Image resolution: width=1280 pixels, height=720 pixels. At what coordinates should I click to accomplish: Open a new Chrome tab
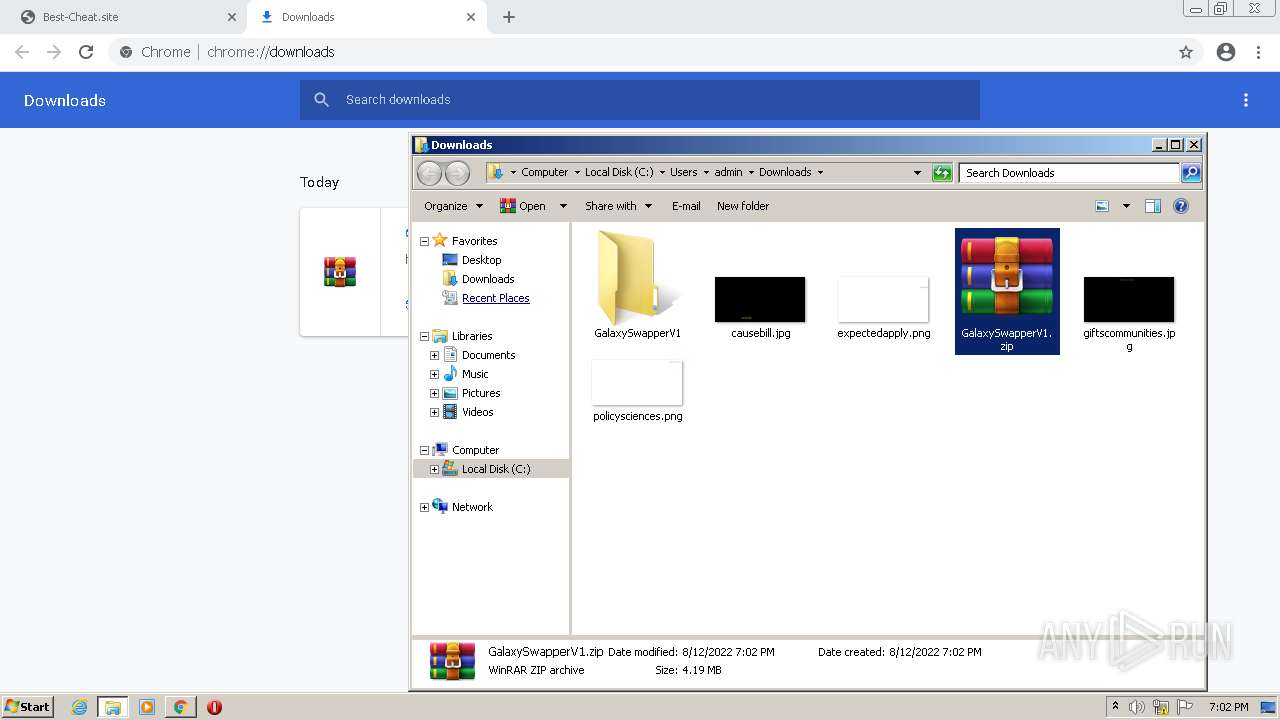tap(509, 17)
